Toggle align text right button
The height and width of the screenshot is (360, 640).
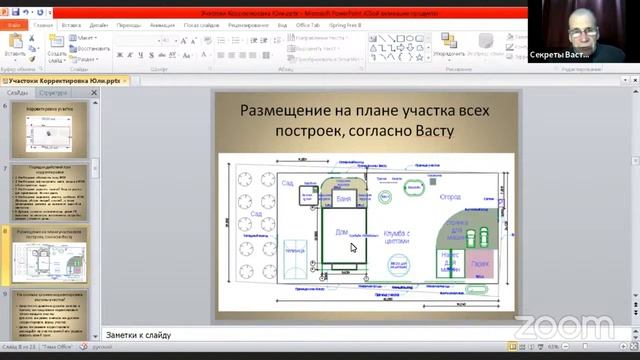[x=242, y=55]
